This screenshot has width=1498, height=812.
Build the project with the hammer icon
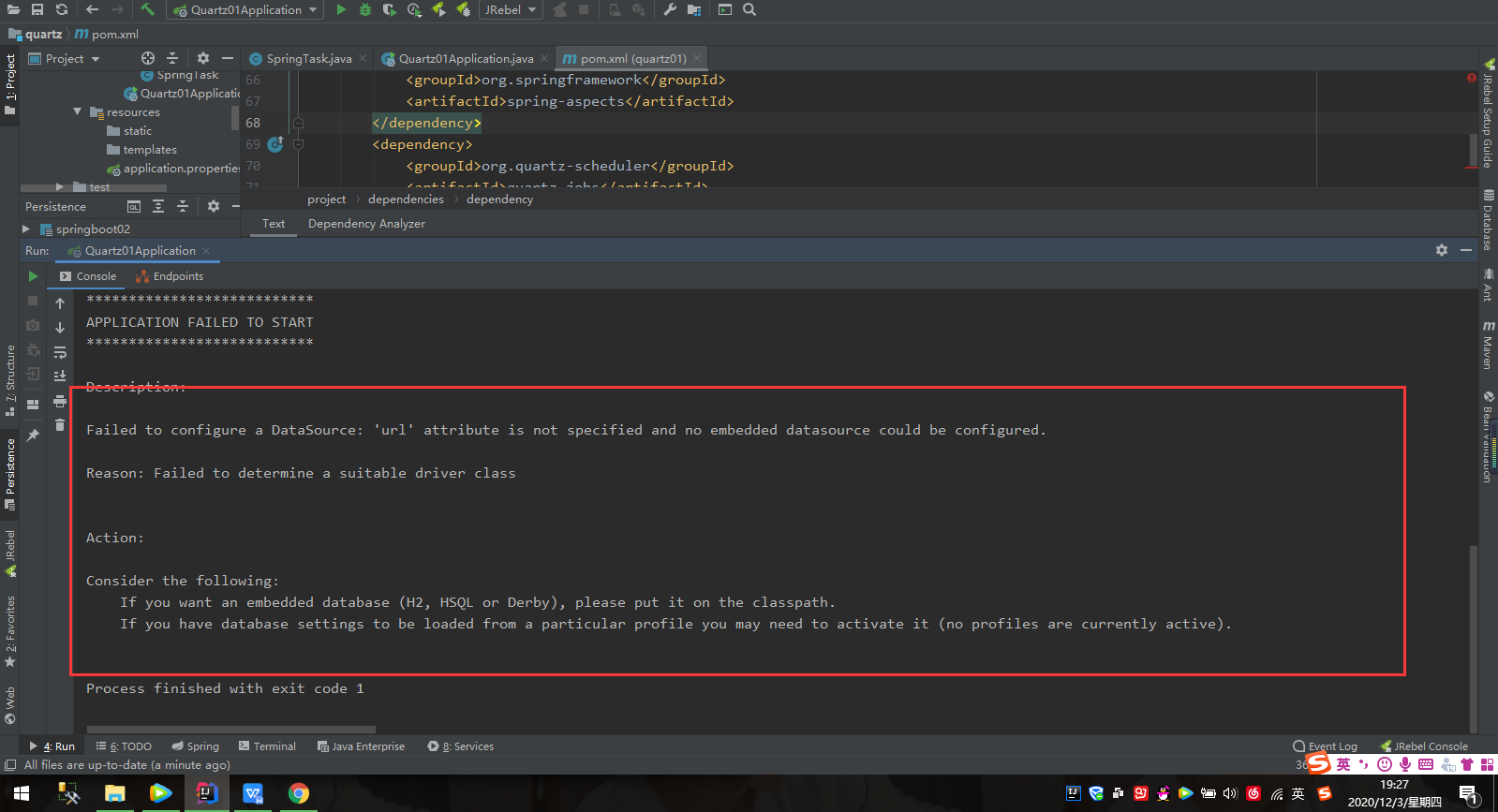[x=148, y=9]
